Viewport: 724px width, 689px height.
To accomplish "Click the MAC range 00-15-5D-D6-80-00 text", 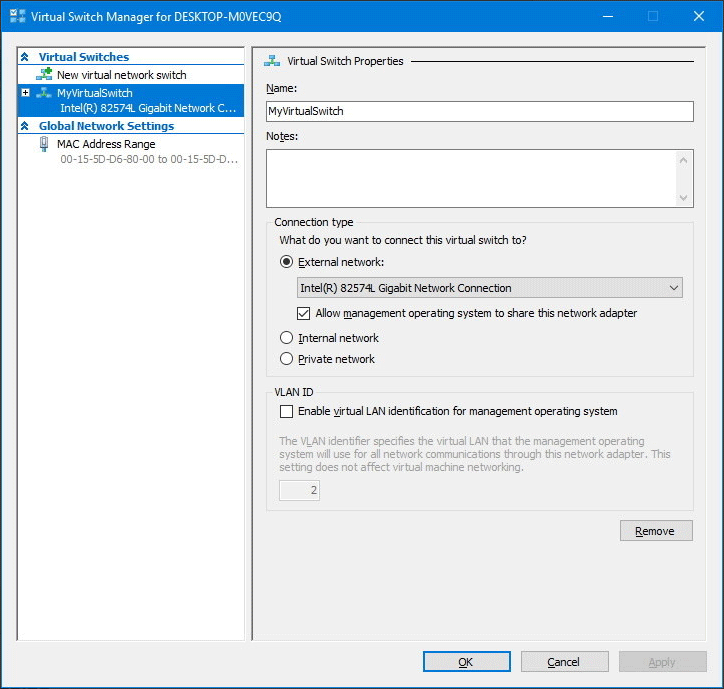I will (149, 159).
